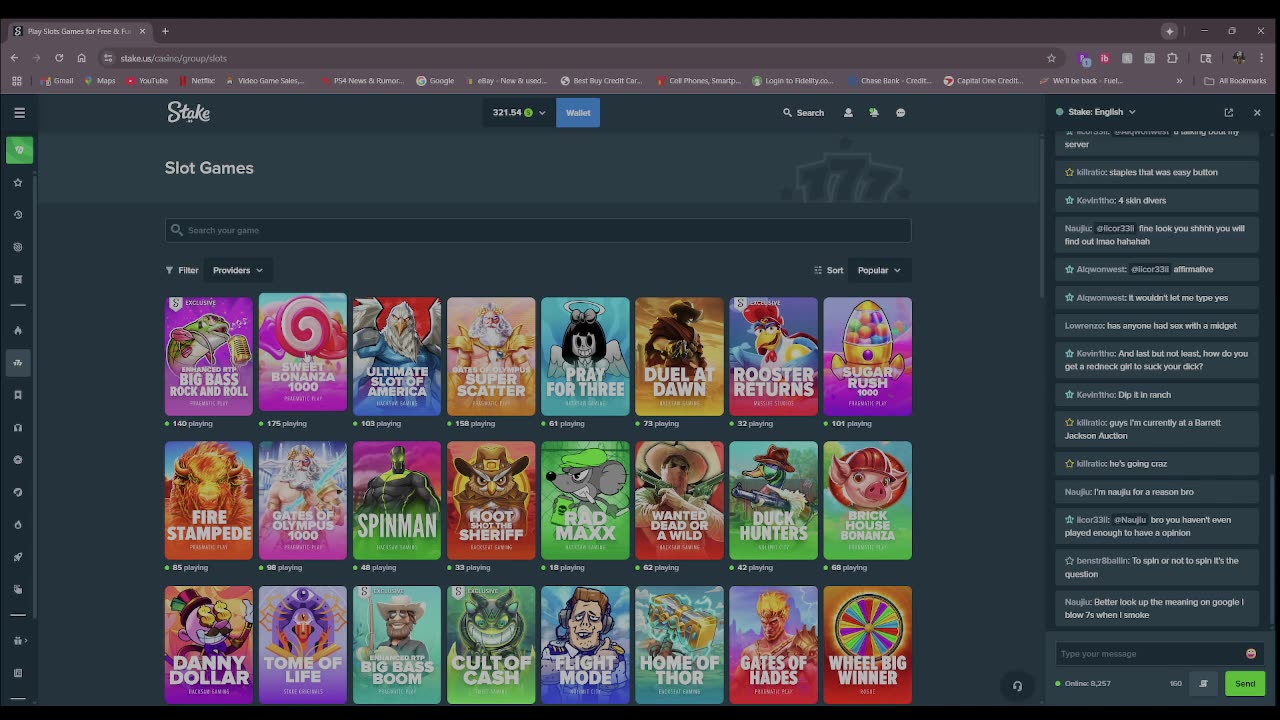Open the YouTube bookmark
This screenshot has height=720, width=1280.
coord(147,81)
